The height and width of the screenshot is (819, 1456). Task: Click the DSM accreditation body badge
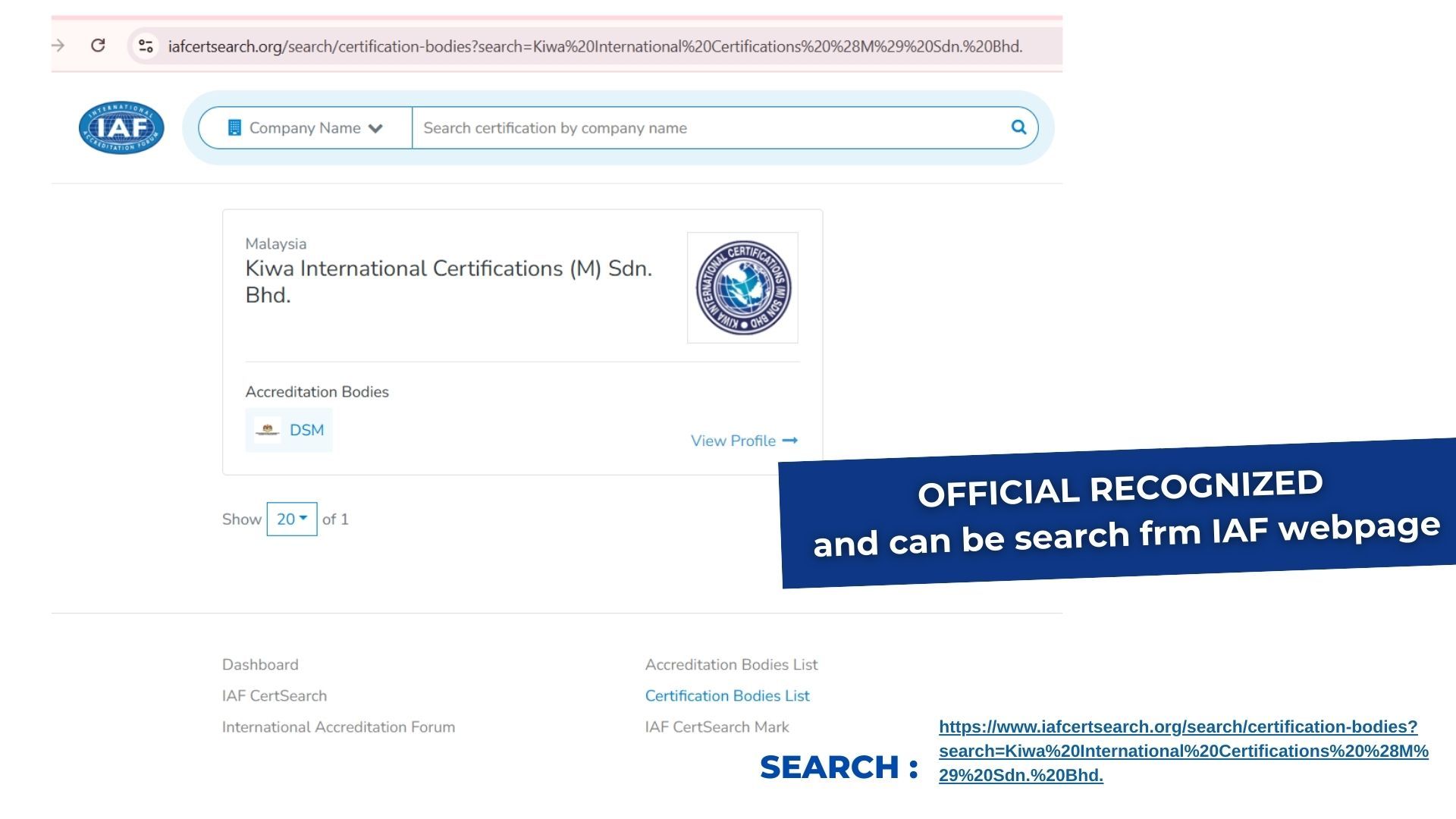(289, 430)
